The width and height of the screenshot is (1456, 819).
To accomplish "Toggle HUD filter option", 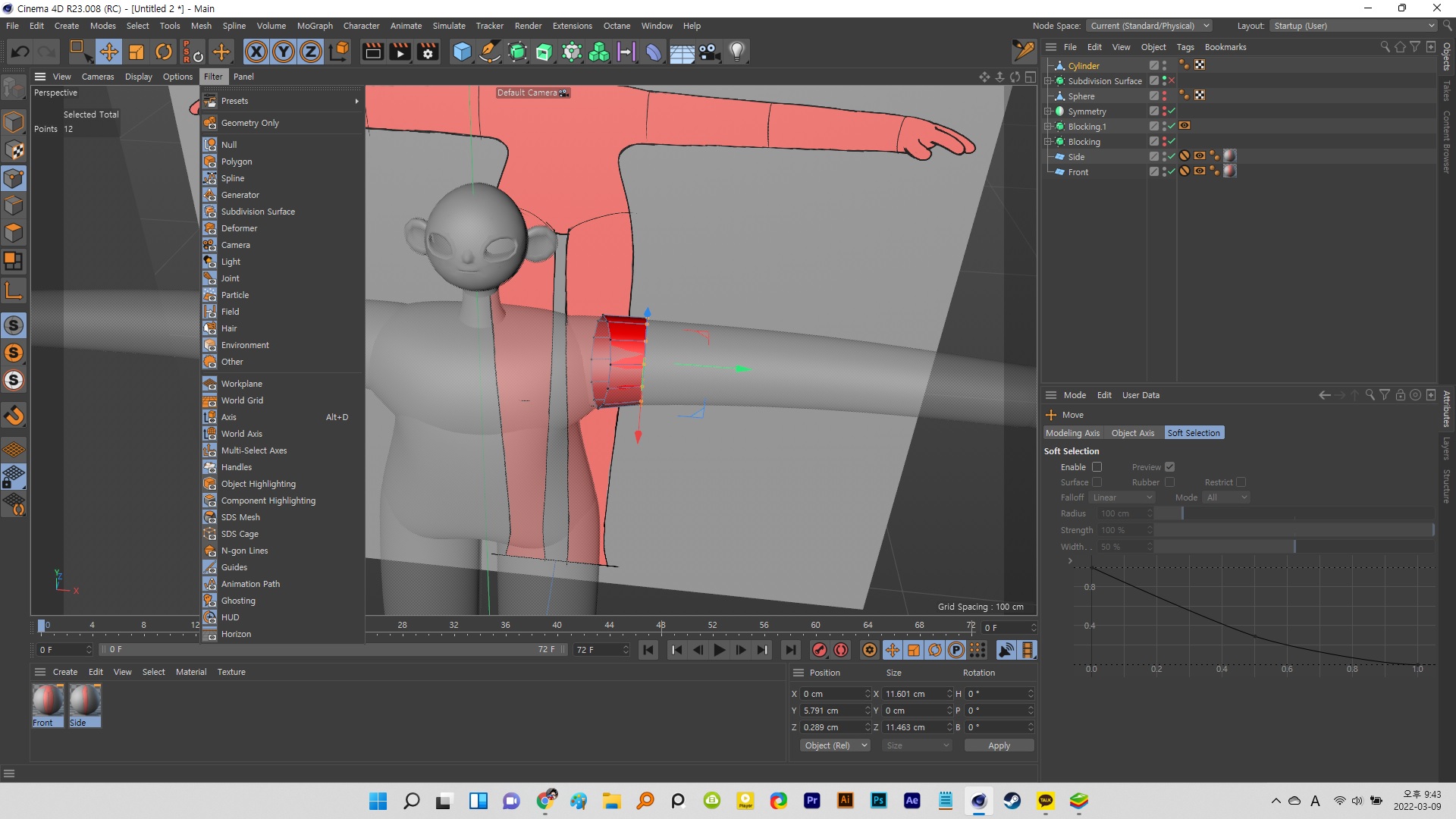I will click(x=230, y=617).
